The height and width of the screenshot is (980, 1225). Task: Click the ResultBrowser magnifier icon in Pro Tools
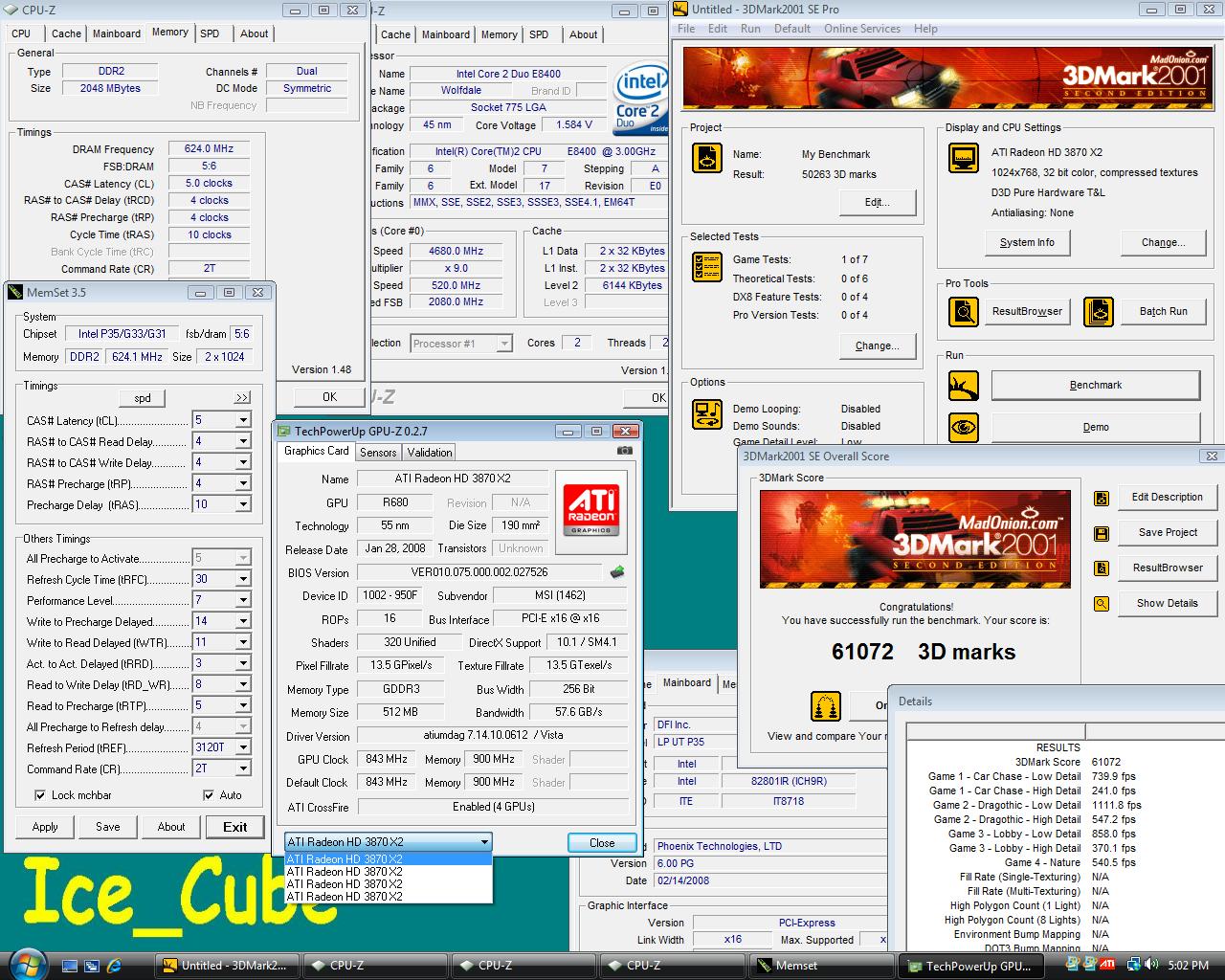pos(963,312)
